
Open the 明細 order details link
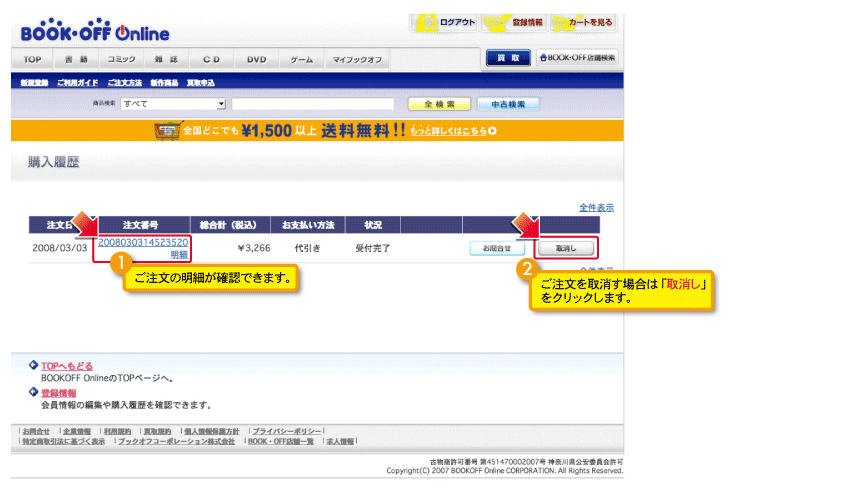coord(179,255)
